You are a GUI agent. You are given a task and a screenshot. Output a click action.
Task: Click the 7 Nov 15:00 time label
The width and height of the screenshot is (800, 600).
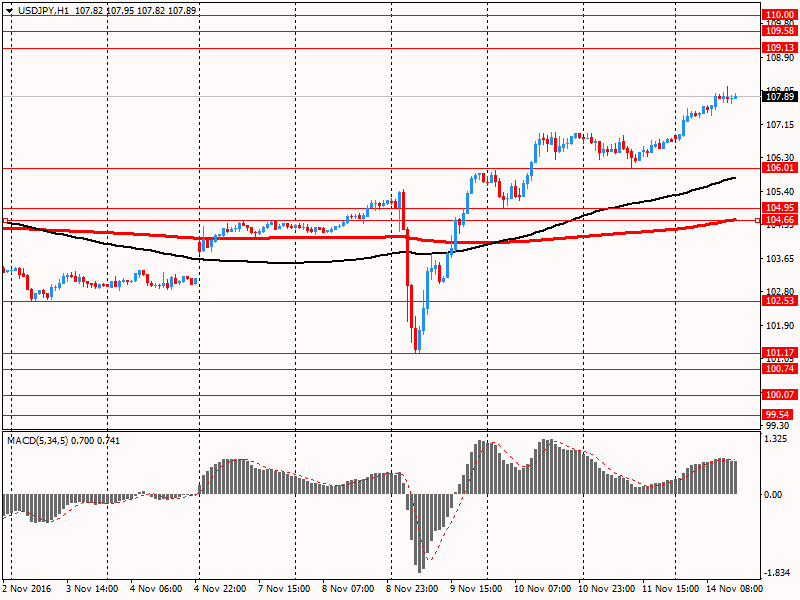284,589
